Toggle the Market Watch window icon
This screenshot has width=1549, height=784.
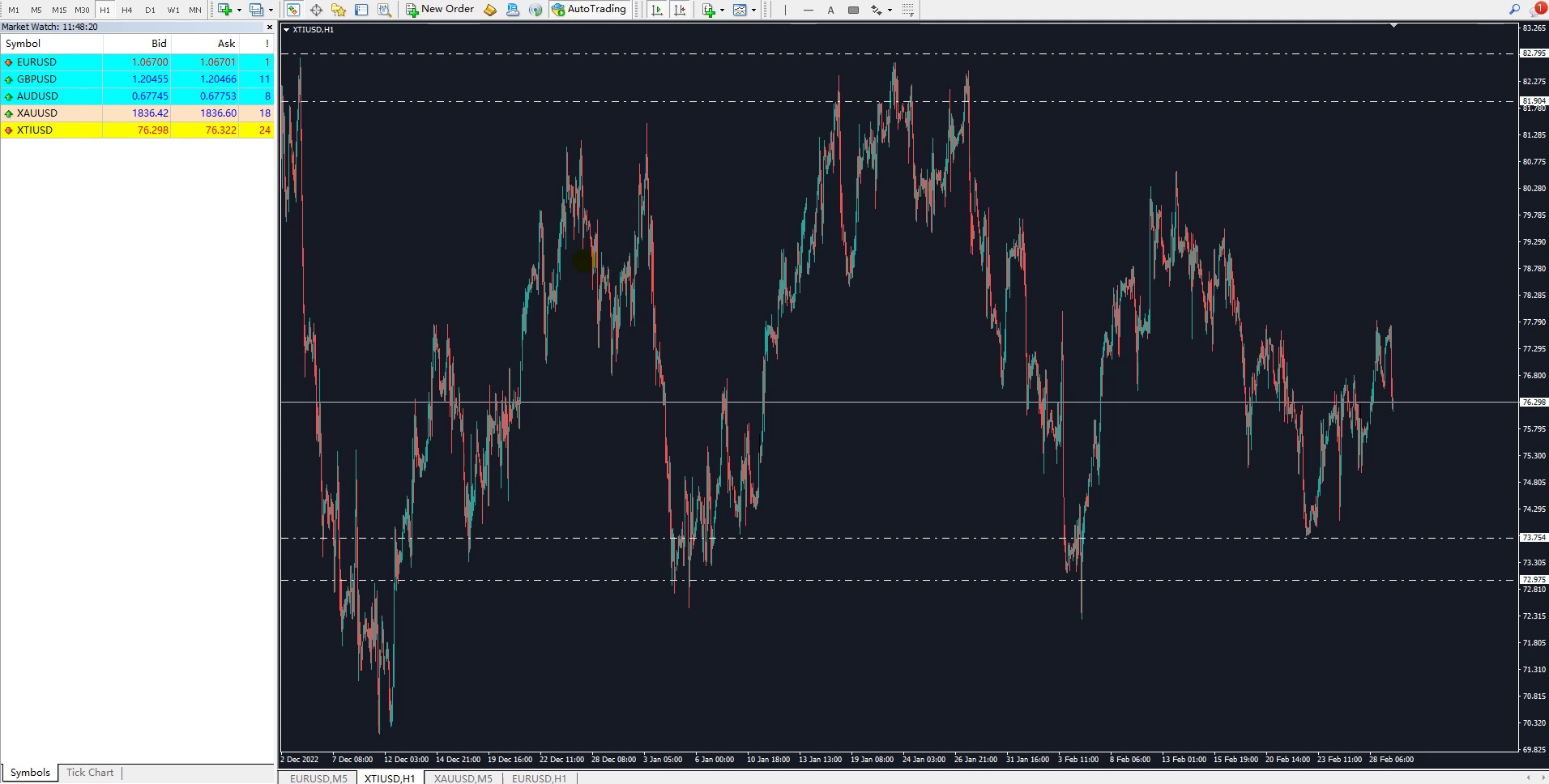coord(293,10)
